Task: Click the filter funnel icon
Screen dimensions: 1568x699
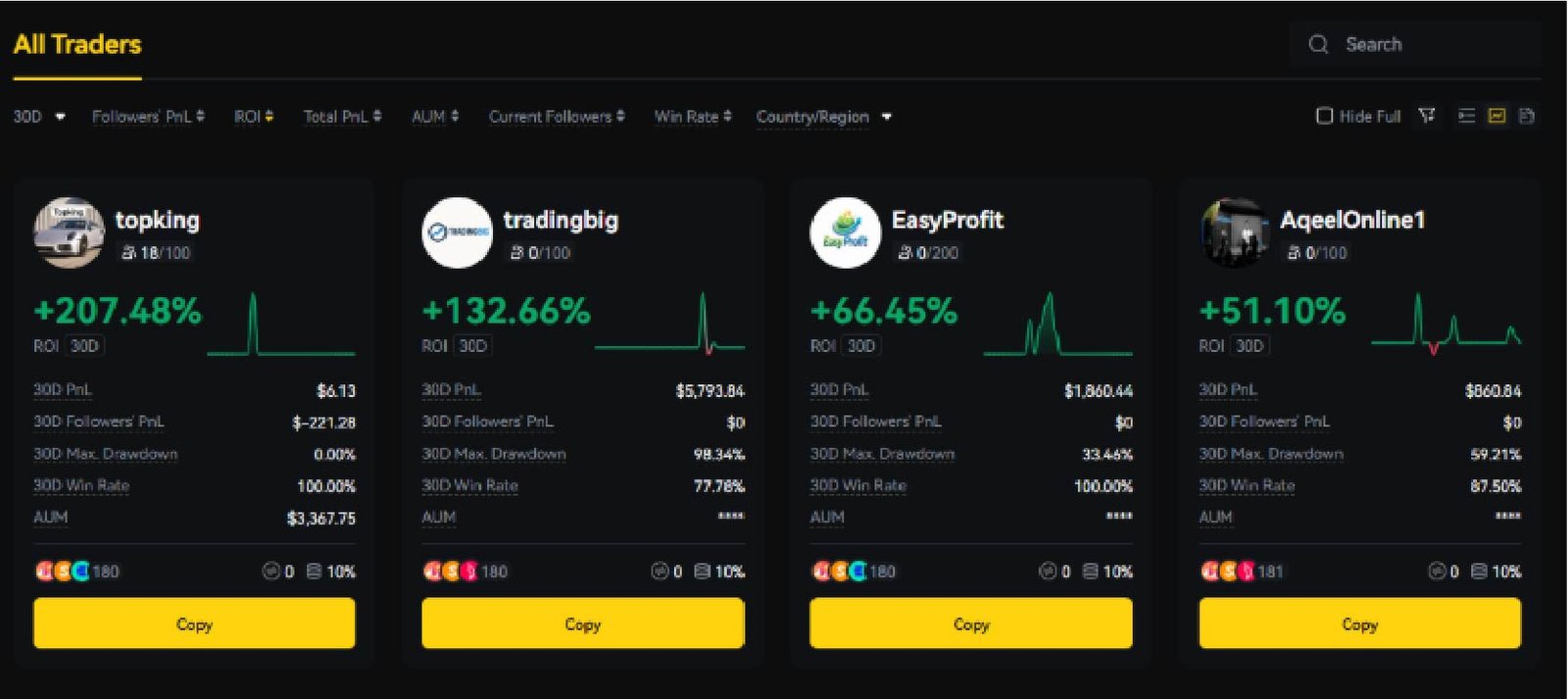Action: (1427, 116)
